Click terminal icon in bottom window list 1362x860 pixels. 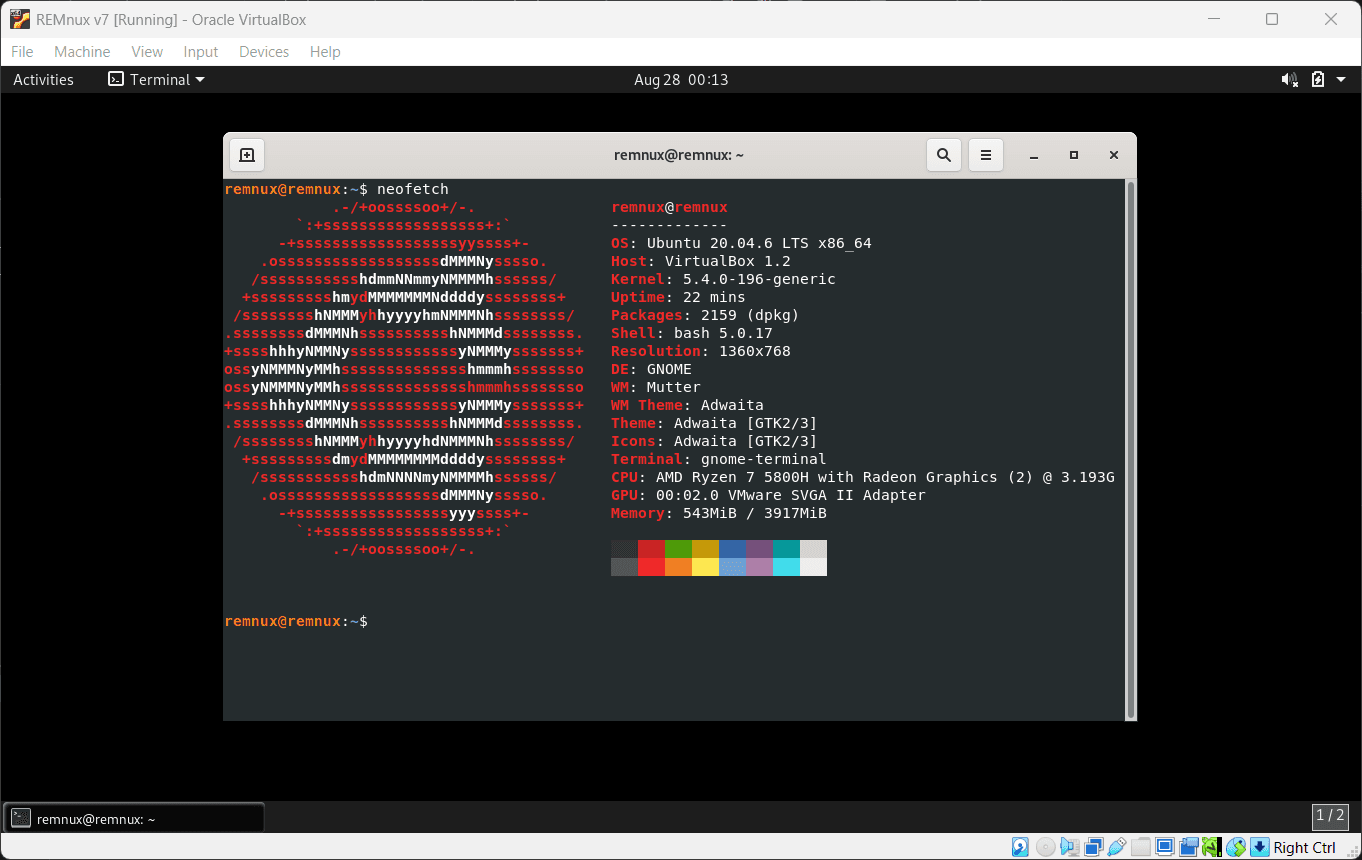point(20,819)
